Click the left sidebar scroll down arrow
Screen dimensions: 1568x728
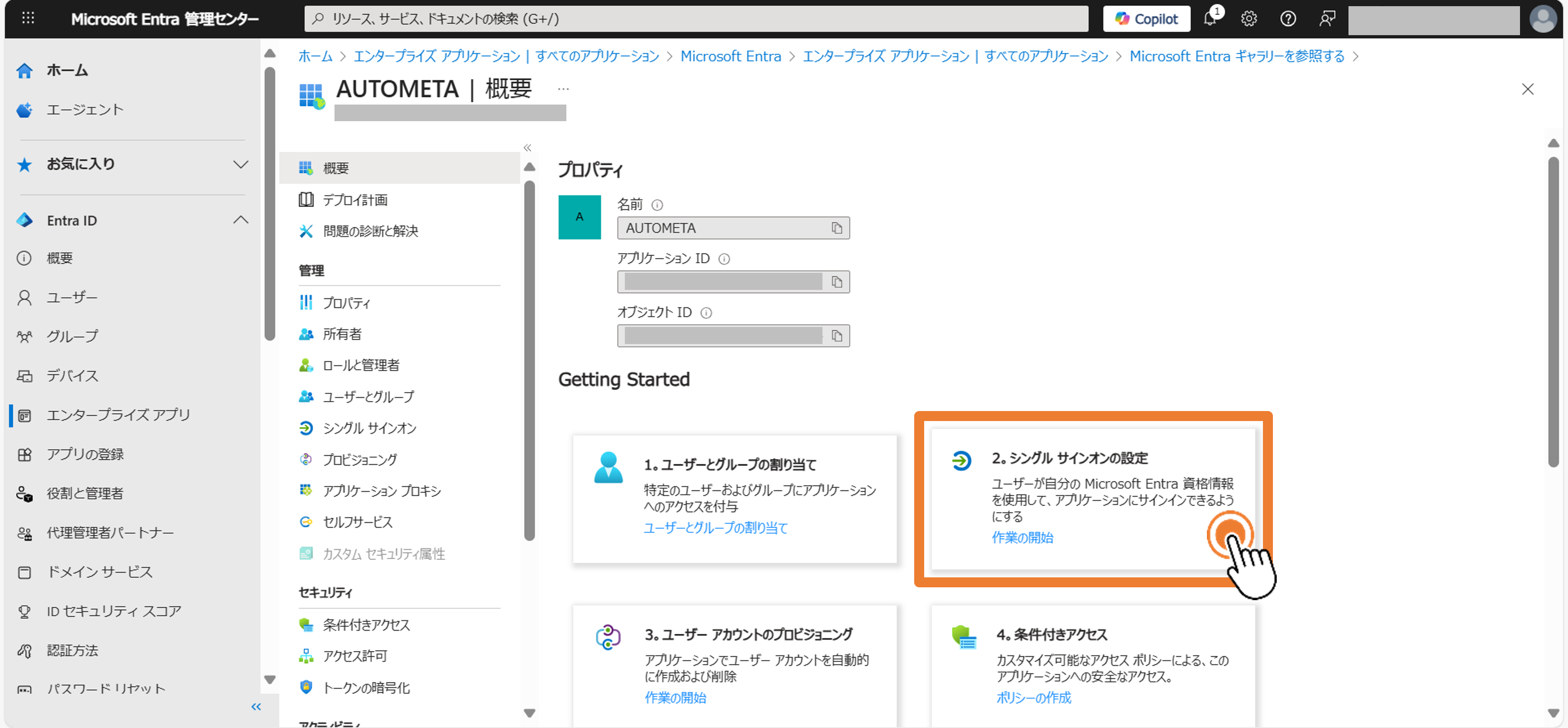click(x=270, y=680)
